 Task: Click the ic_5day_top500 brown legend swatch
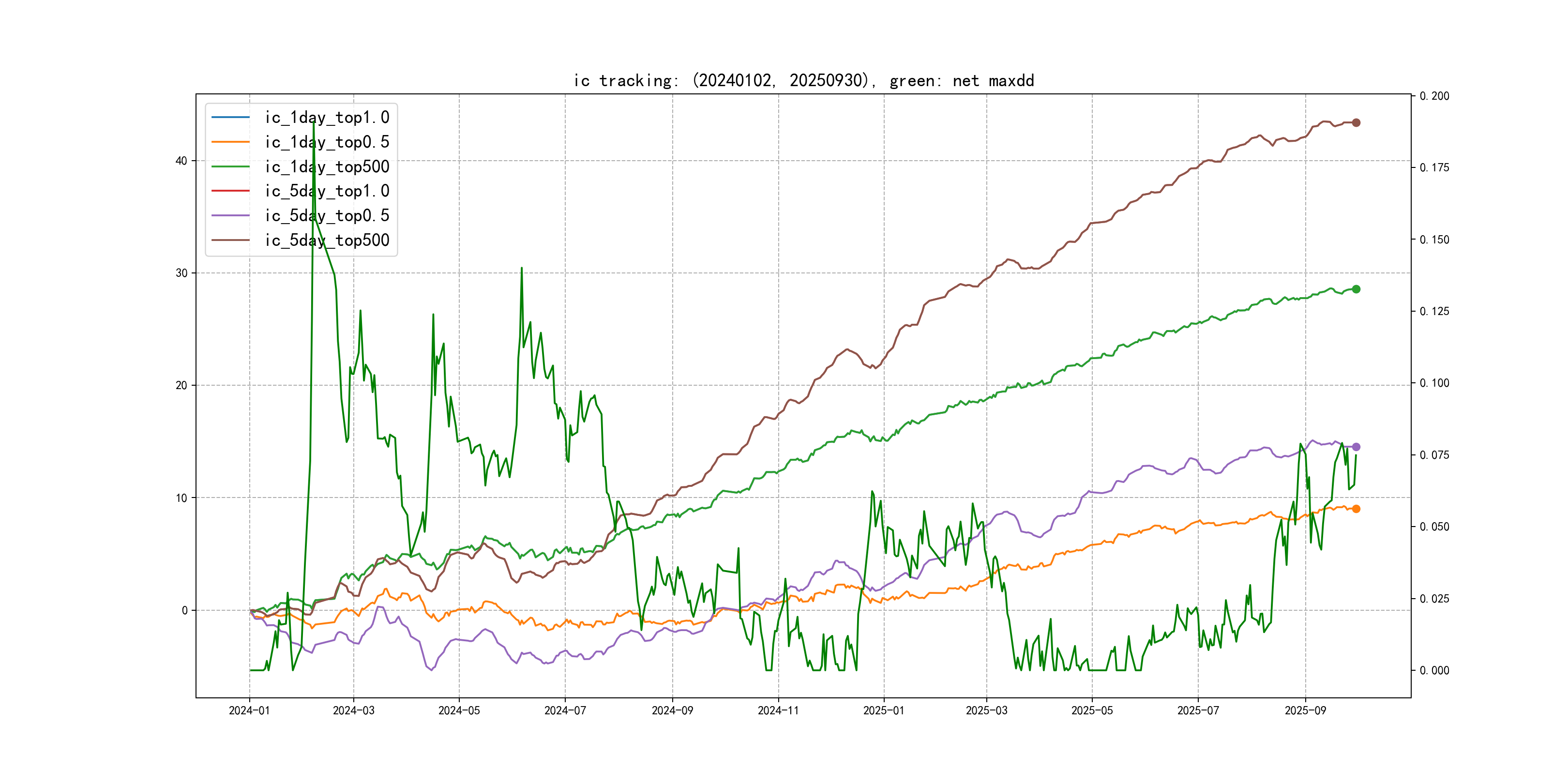coord(230,240)
